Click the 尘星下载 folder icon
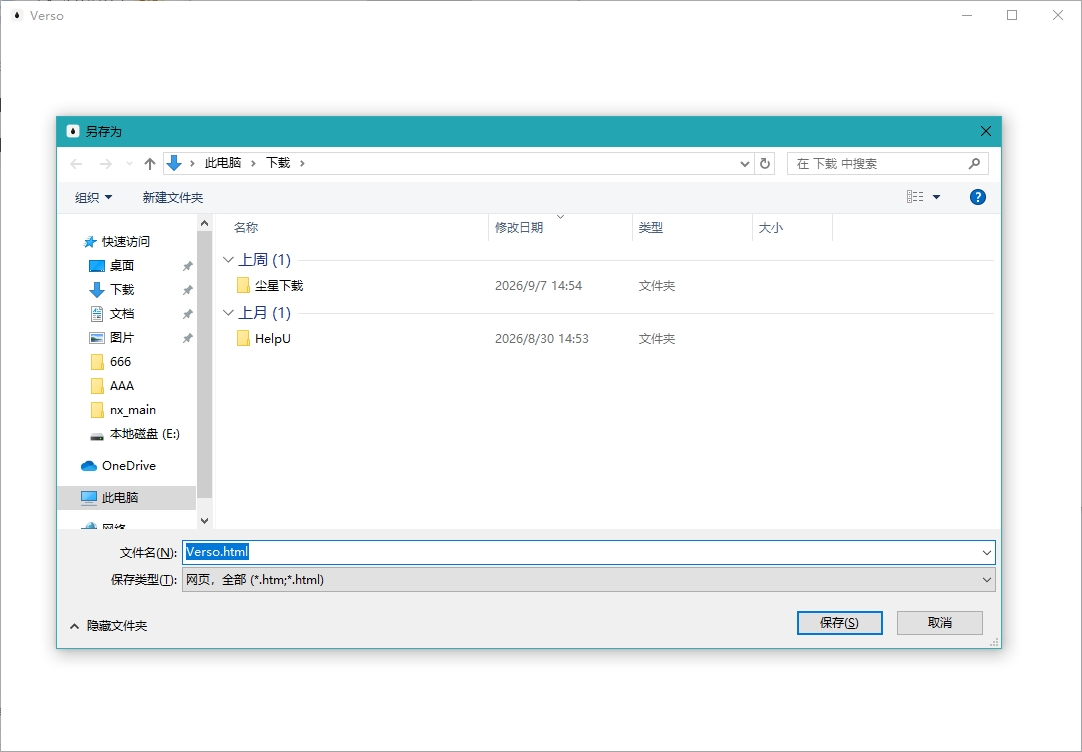 (x=243, y=285)
